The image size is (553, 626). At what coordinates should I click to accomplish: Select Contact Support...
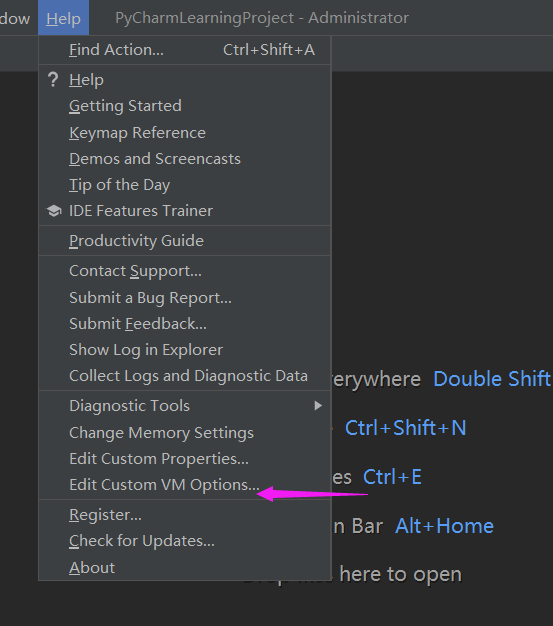pos(184,271)
